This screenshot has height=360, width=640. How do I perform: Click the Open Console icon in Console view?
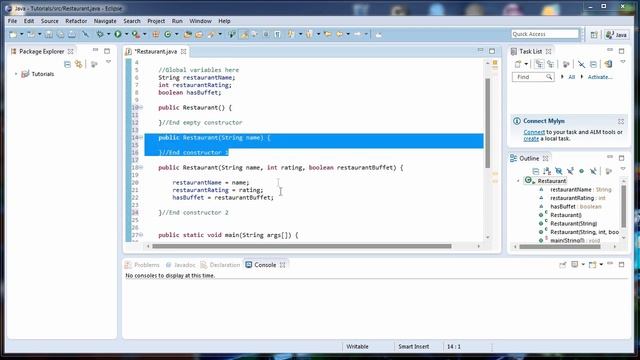[592, 264]
